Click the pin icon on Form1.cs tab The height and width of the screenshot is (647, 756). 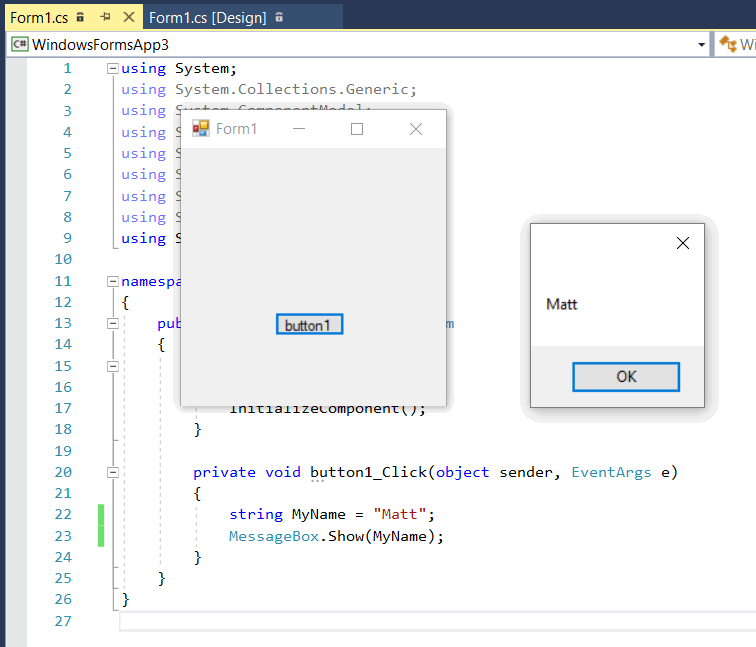(x=105, y=17)
